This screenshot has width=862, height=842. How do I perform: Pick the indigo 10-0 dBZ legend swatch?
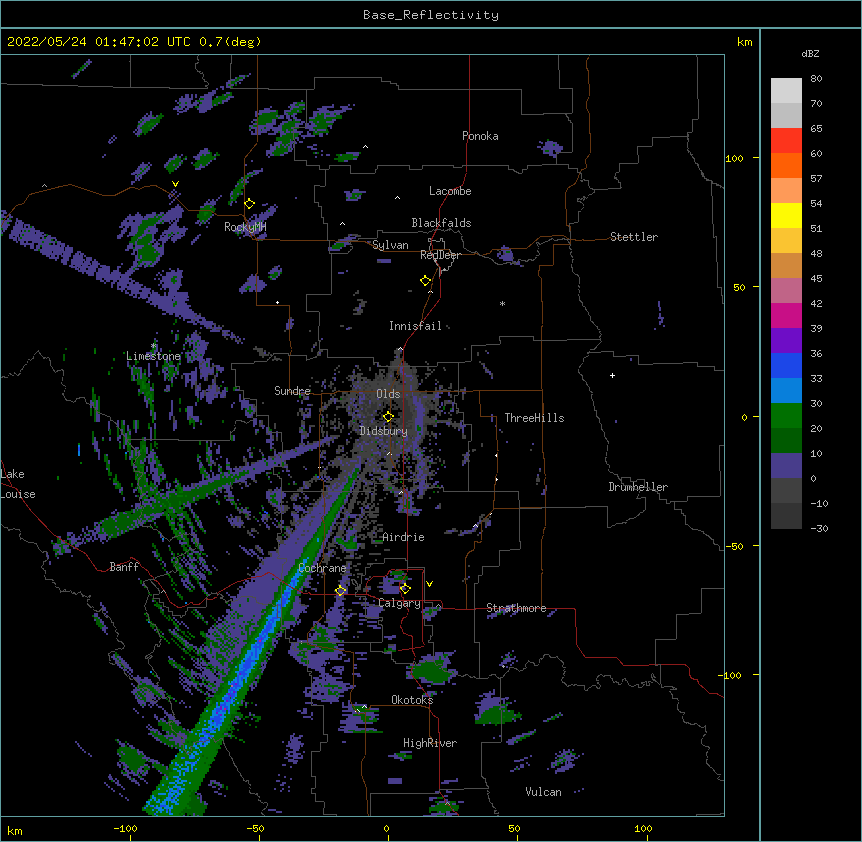[x=786, y=466]
